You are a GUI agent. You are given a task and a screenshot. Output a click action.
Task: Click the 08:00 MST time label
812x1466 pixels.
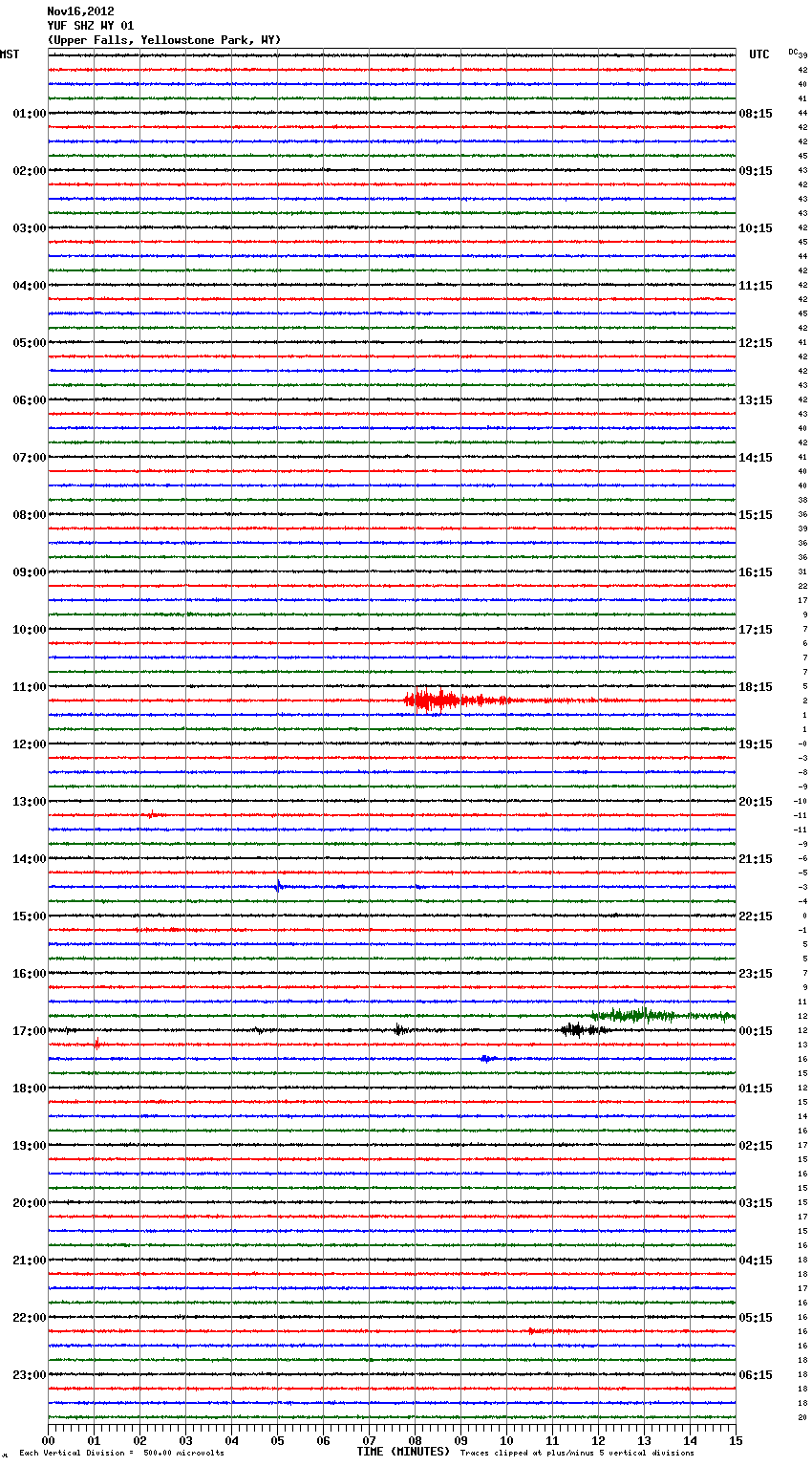click(30, 515)
